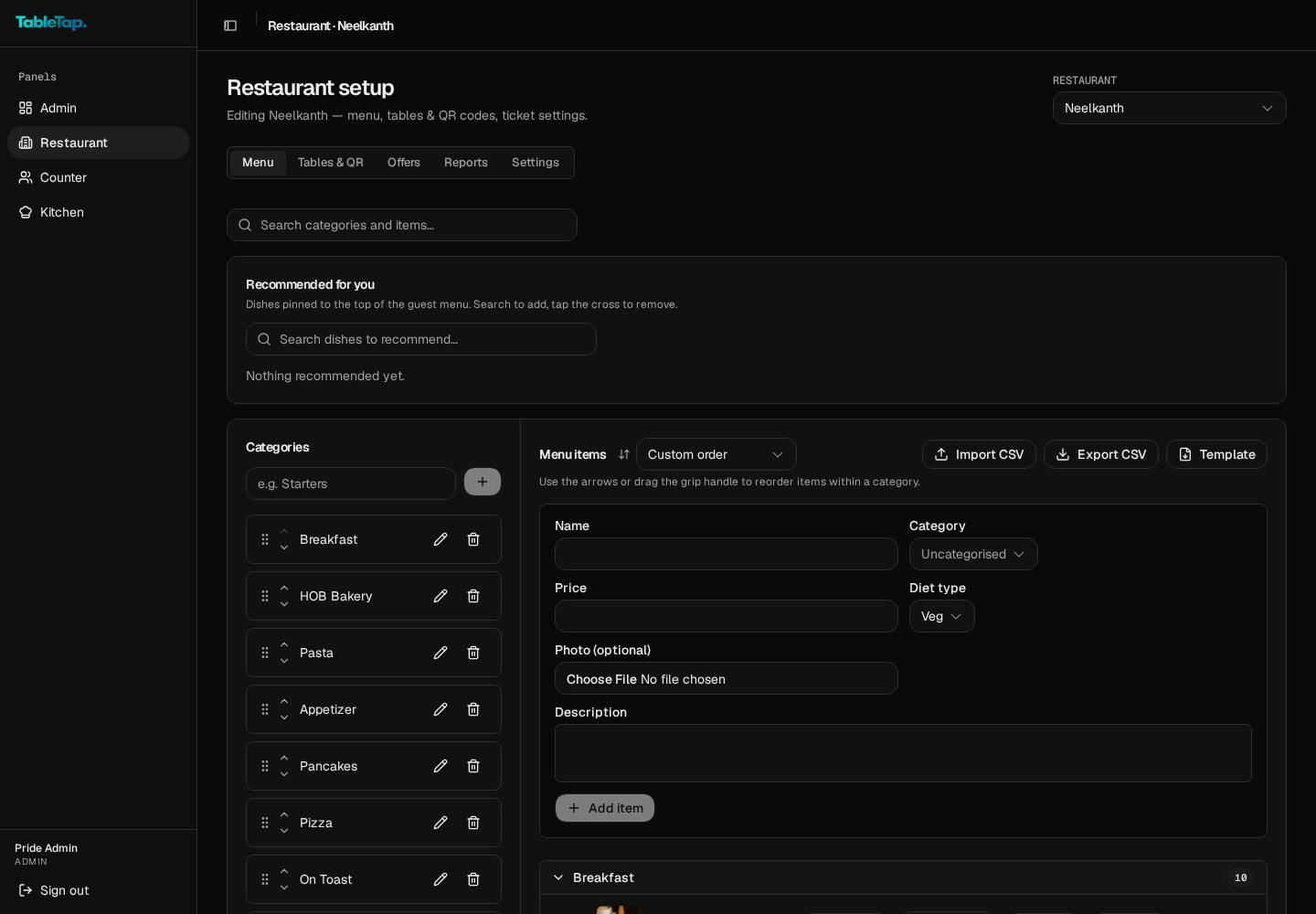Open the Diet type Veg dropdown
Viewport: 1316px width, 914px height.
pos(942,616)
